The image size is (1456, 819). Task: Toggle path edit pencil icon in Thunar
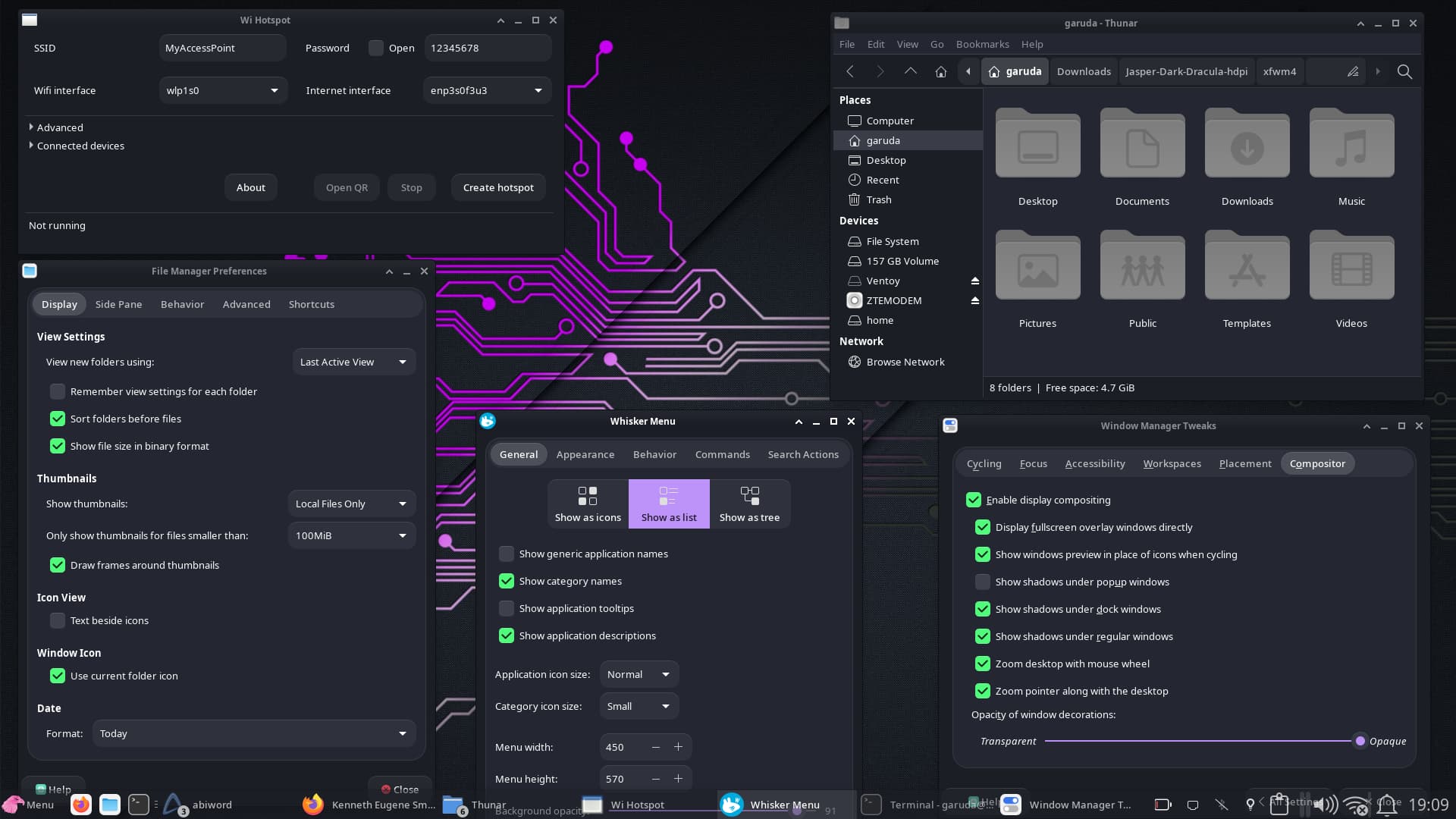pyautogui.click(x=1353, y=71)
